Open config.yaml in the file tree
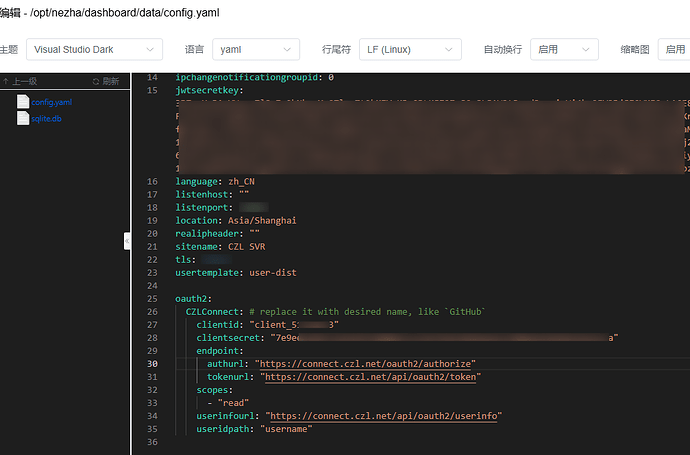 coord(51,102)
